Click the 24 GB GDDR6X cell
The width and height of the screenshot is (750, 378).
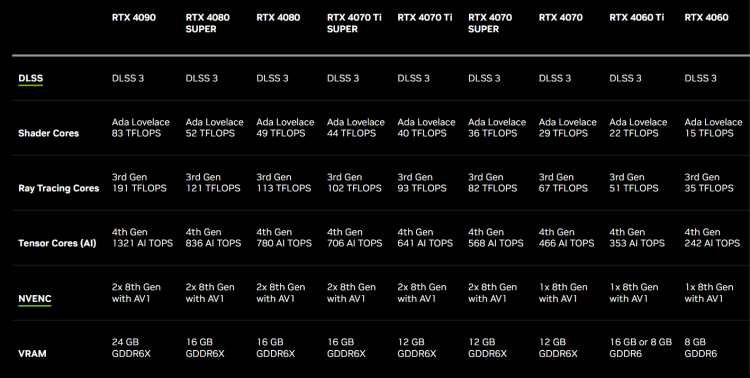131,348
